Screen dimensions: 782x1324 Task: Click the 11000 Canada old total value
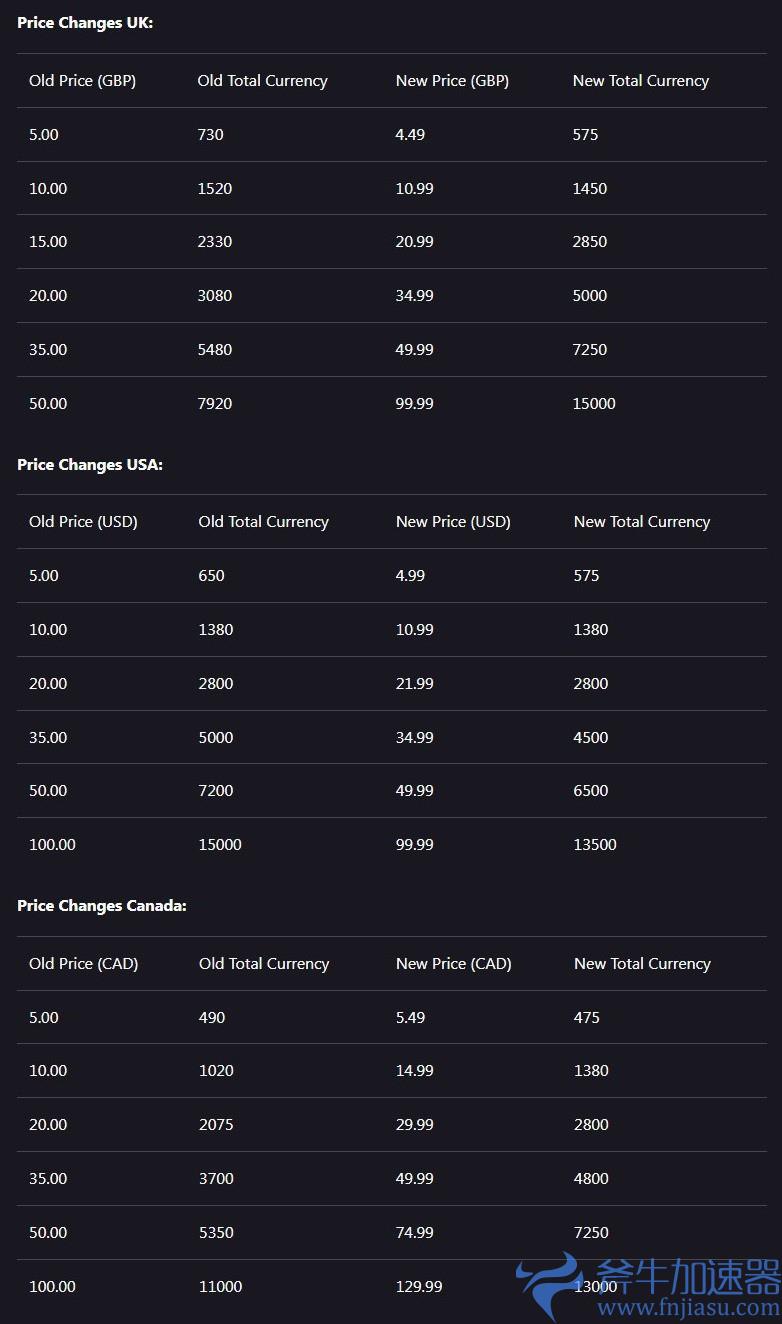point(220,1287)
